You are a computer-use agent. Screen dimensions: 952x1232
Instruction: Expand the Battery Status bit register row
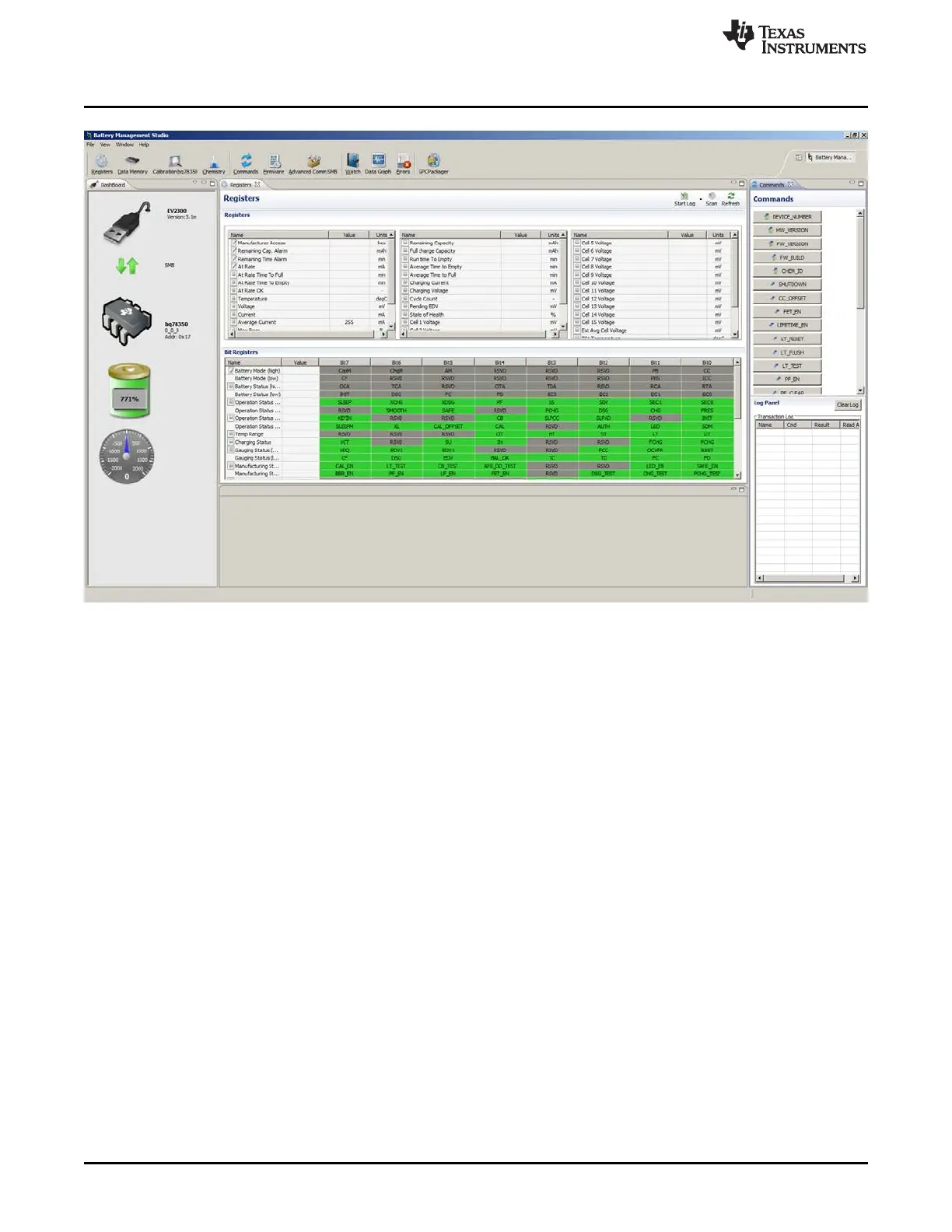coord(231,387)
